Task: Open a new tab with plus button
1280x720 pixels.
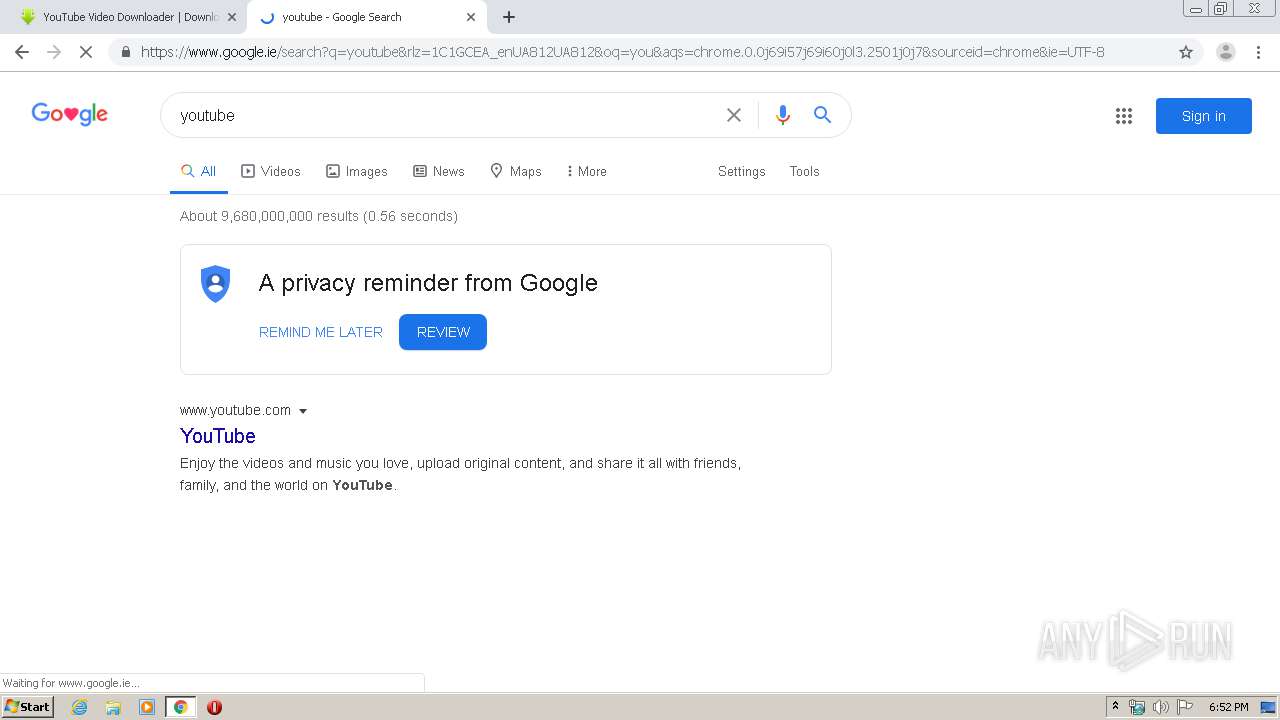Action: pos(509,17)
